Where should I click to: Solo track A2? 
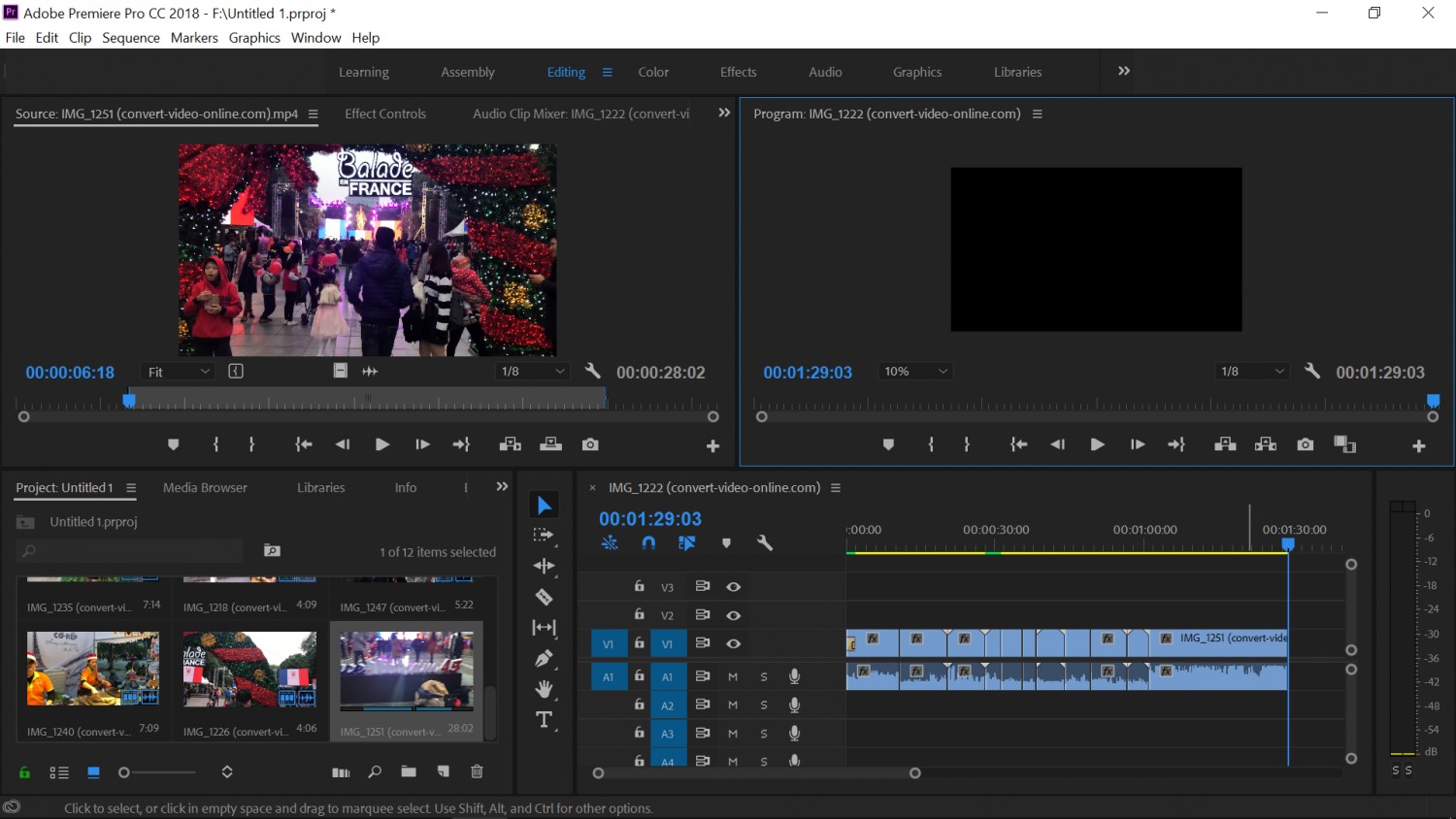764,705
